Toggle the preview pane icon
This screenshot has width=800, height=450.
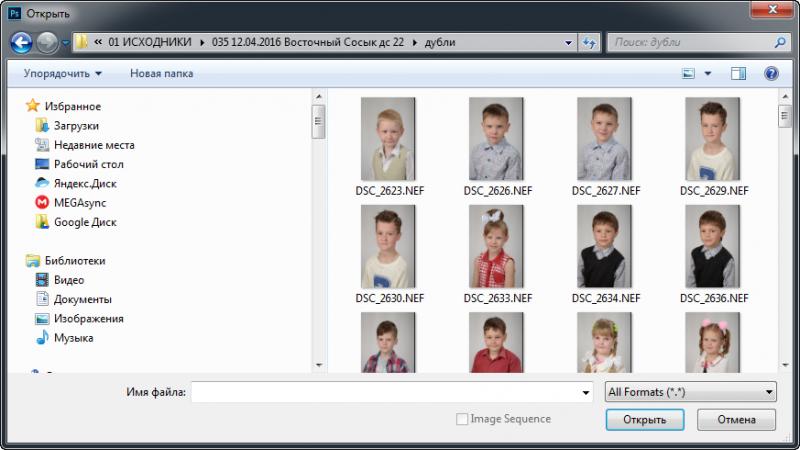pos(738,73)
